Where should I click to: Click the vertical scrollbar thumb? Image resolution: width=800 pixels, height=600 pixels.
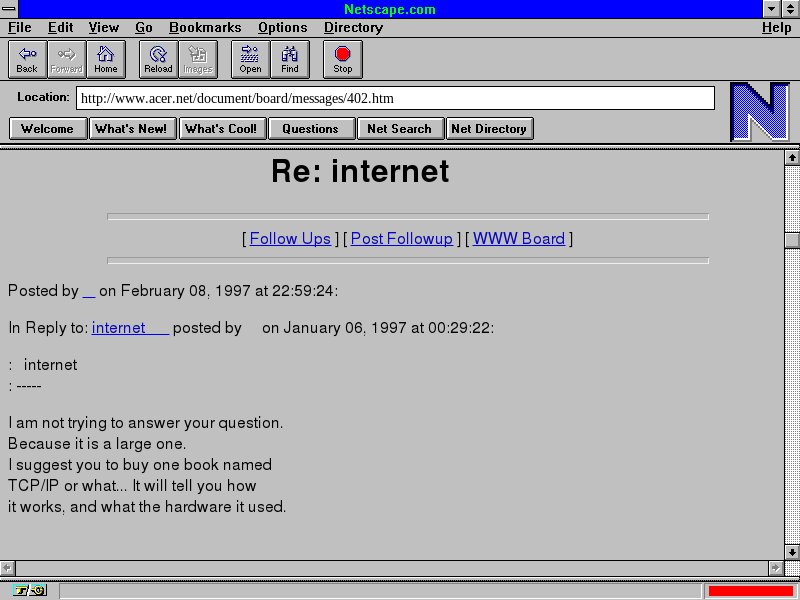[792, 240]
